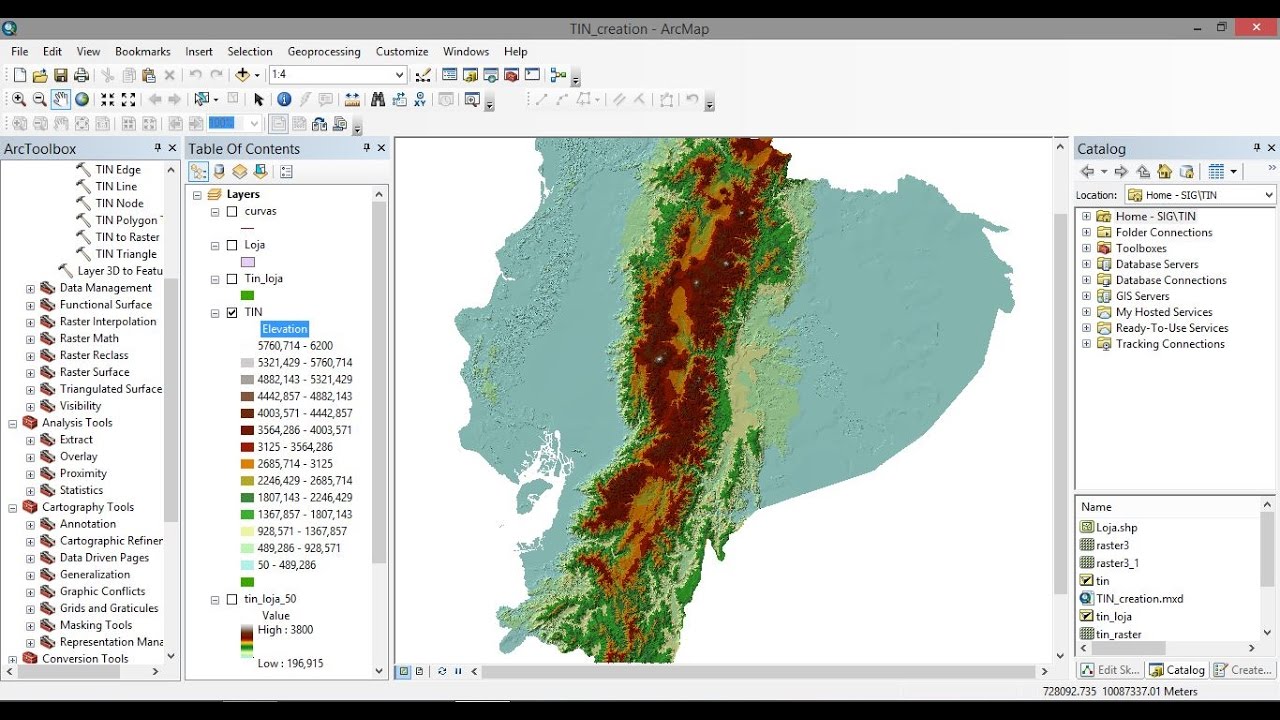Click the green Tin_loja color swatch

tap(248, 294)
